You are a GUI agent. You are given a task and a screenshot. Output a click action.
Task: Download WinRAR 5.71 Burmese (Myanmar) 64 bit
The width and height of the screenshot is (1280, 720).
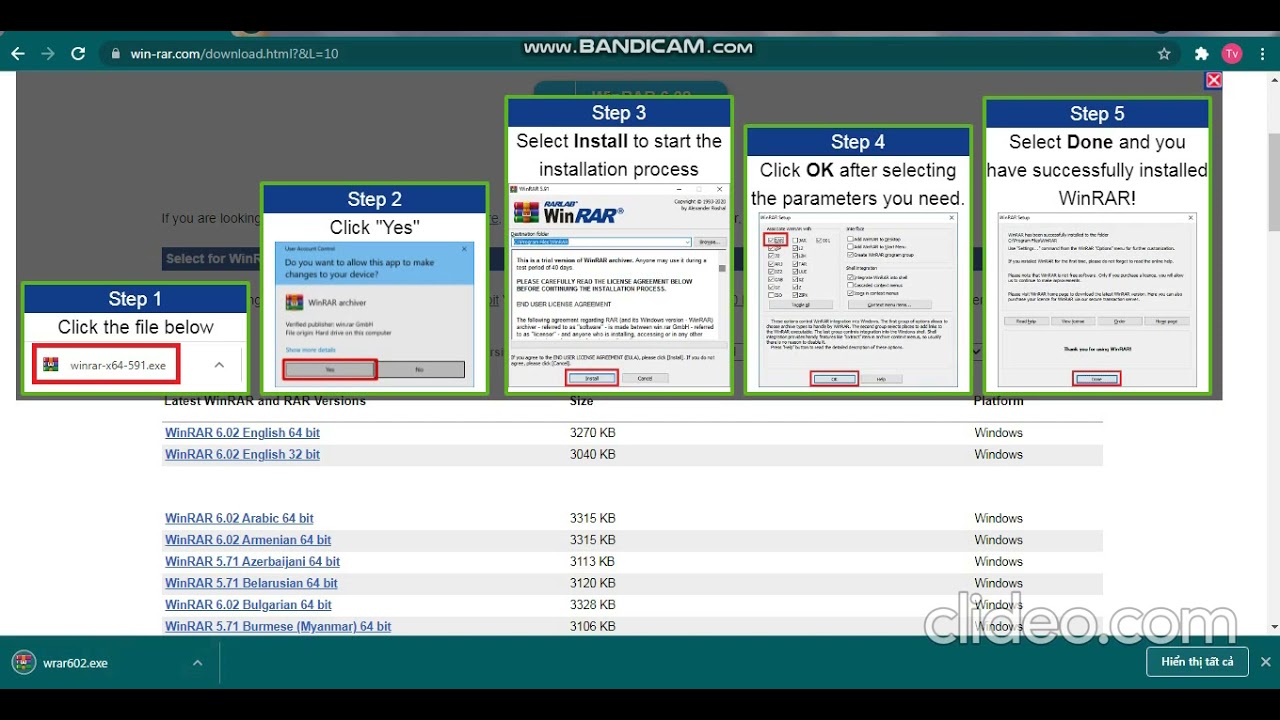pos(278,627)
